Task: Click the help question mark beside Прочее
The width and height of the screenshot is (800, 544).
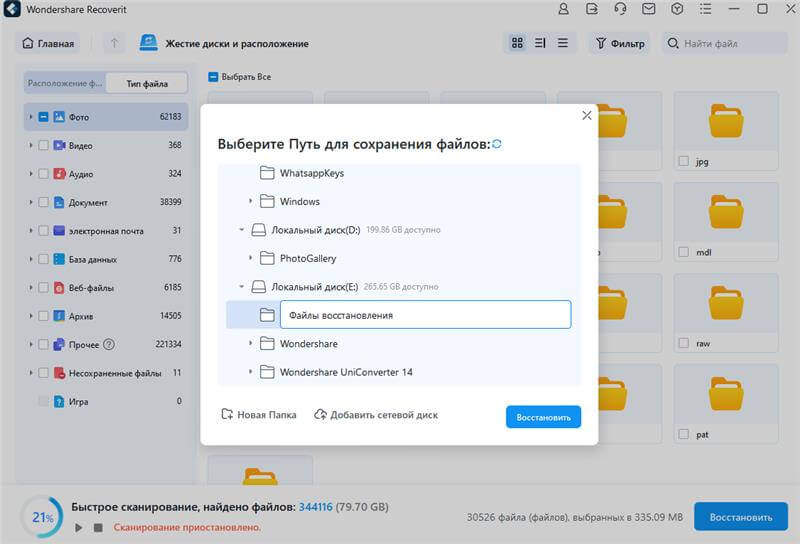Action: pyautogui.click(x=109, y=344)
